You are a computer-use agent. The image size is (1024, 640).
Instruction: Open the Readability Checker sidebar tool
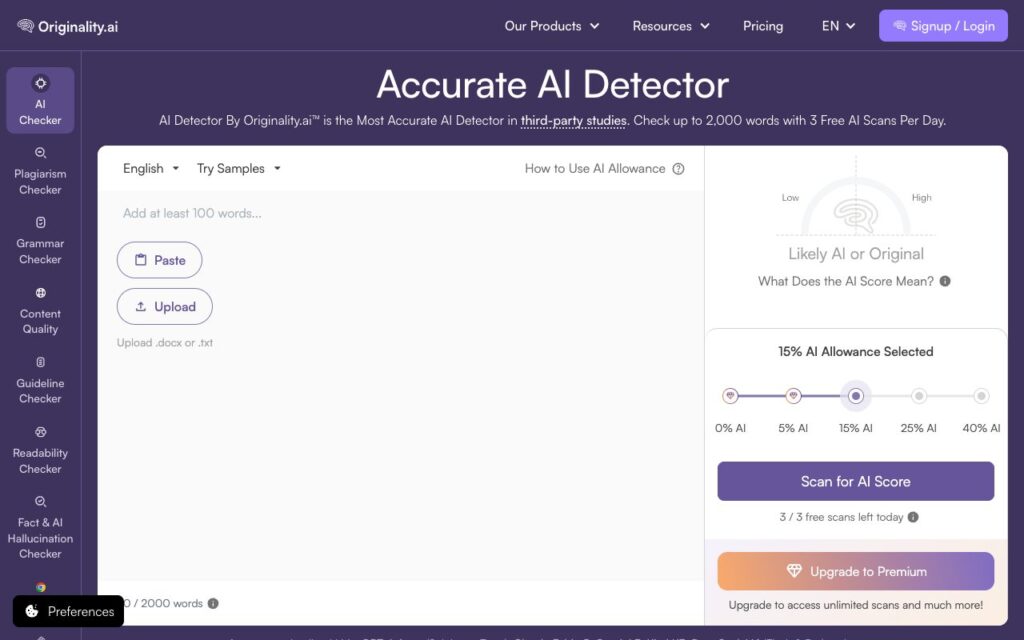point(40,451)
